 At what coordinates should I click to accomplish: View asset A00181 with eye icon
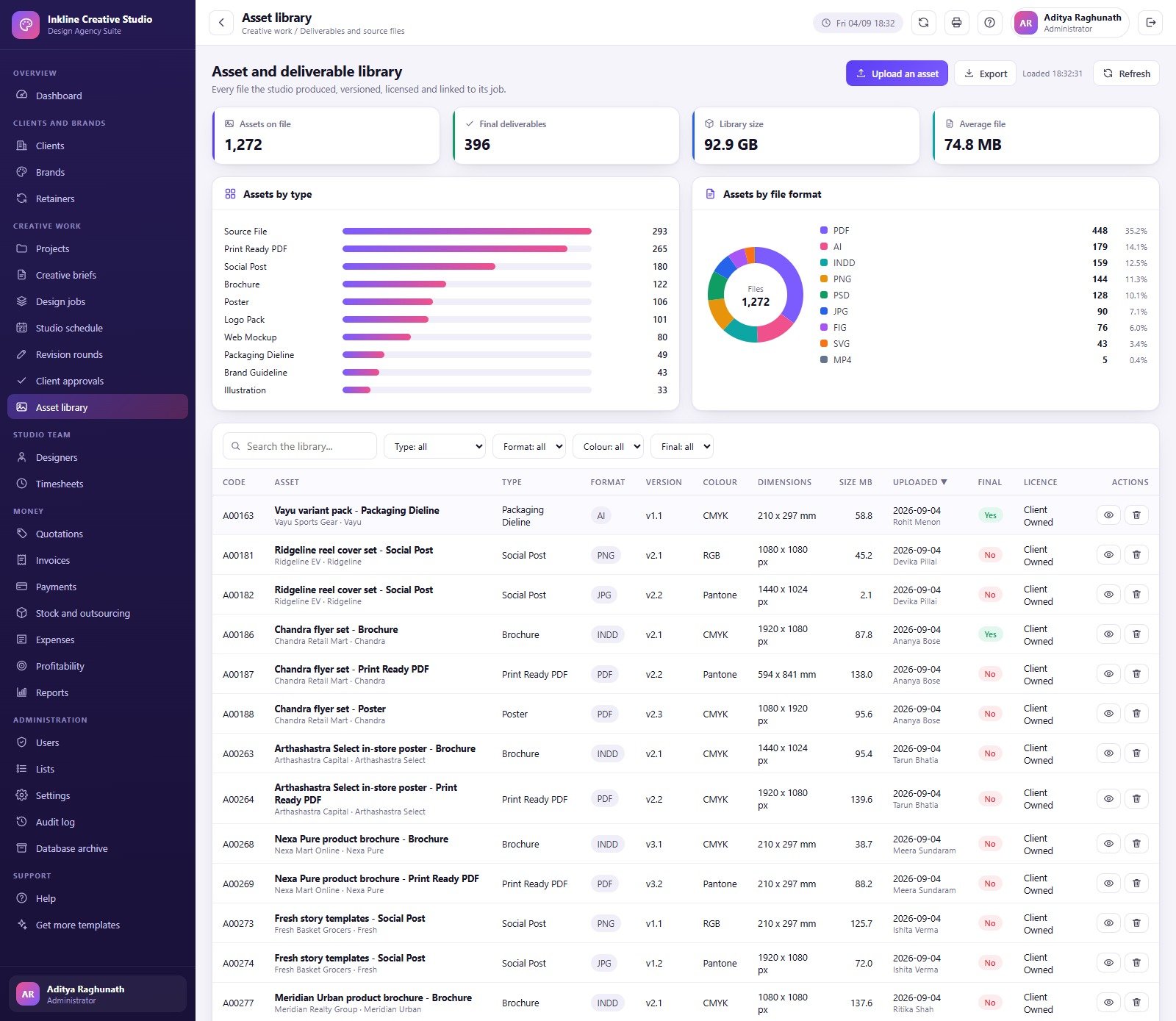click(x=1108, y=555)
